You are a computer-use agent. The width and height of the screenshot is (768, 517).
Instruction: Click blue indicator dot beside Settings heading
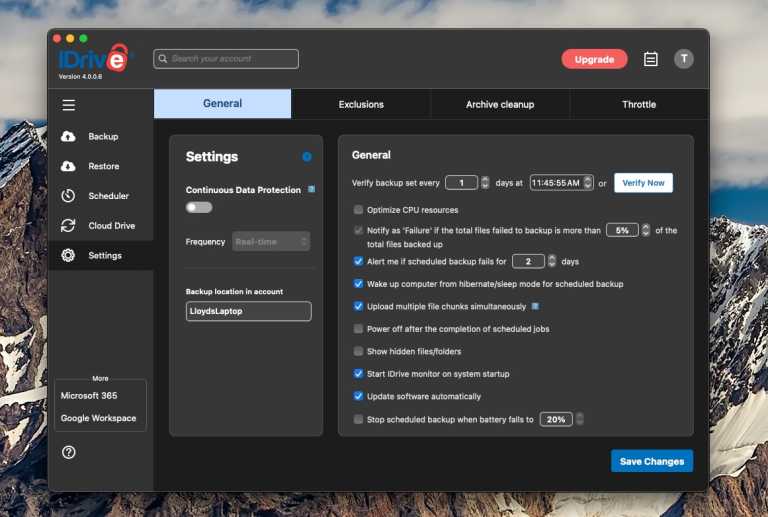point(307,157)
